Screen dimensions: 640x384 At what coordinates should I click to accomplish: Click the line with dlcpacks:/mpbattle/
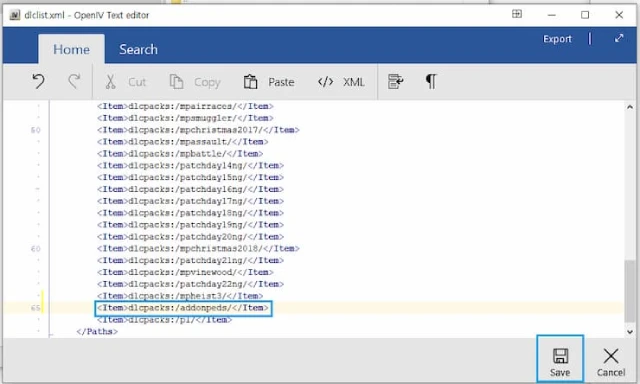click(180, 154)
